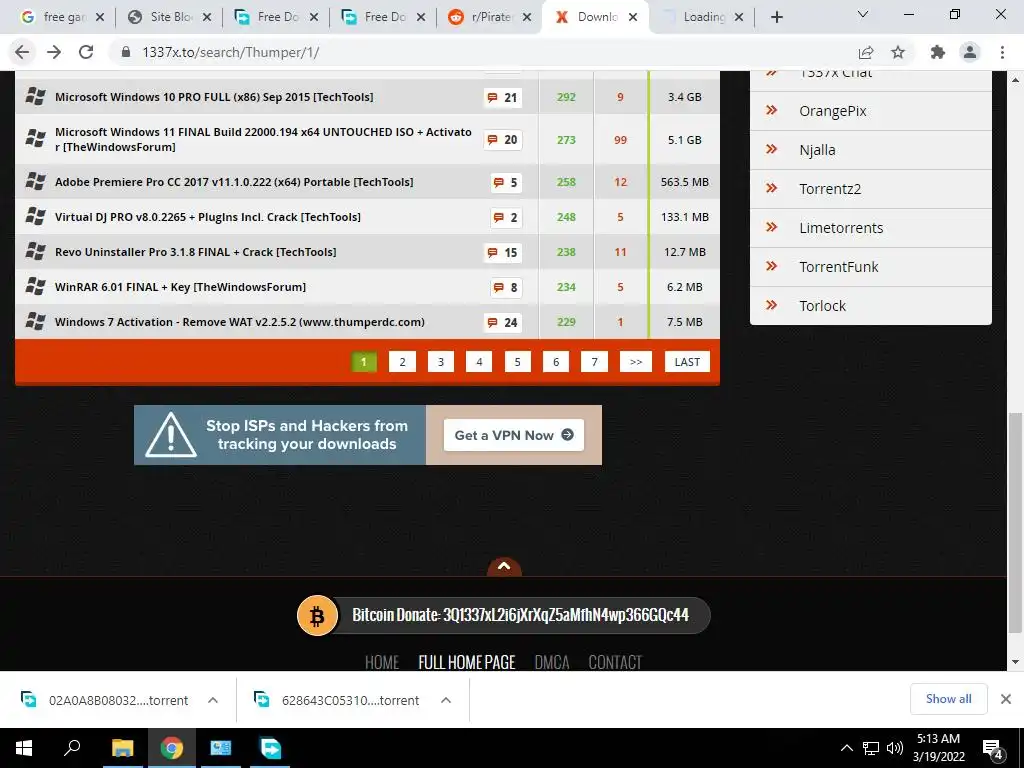Click CONTACT footer link
1024x768 pixels.
pos(615,662)
